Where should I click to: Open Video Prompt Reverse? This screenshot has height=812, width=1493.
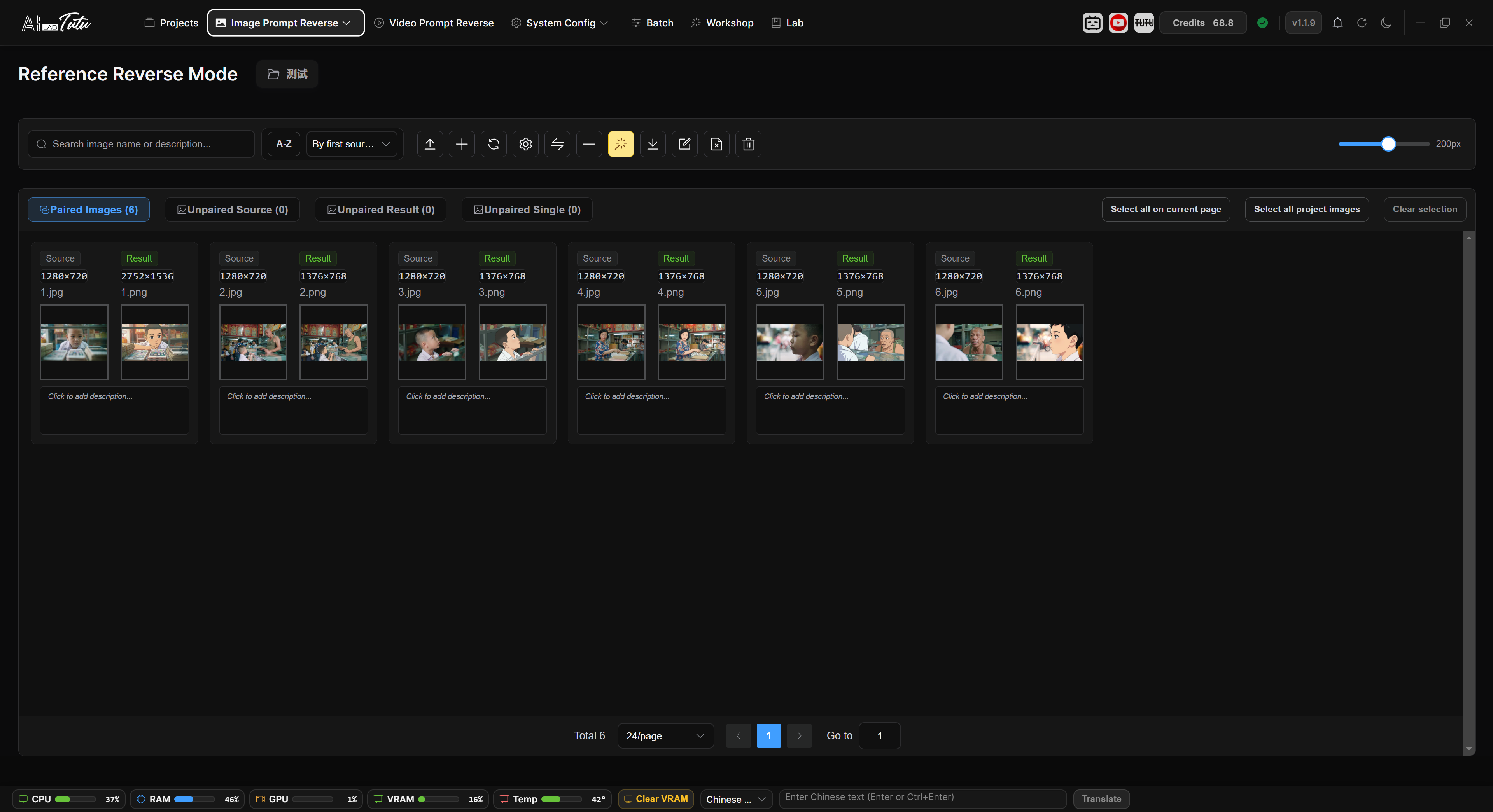click(434, 23)
